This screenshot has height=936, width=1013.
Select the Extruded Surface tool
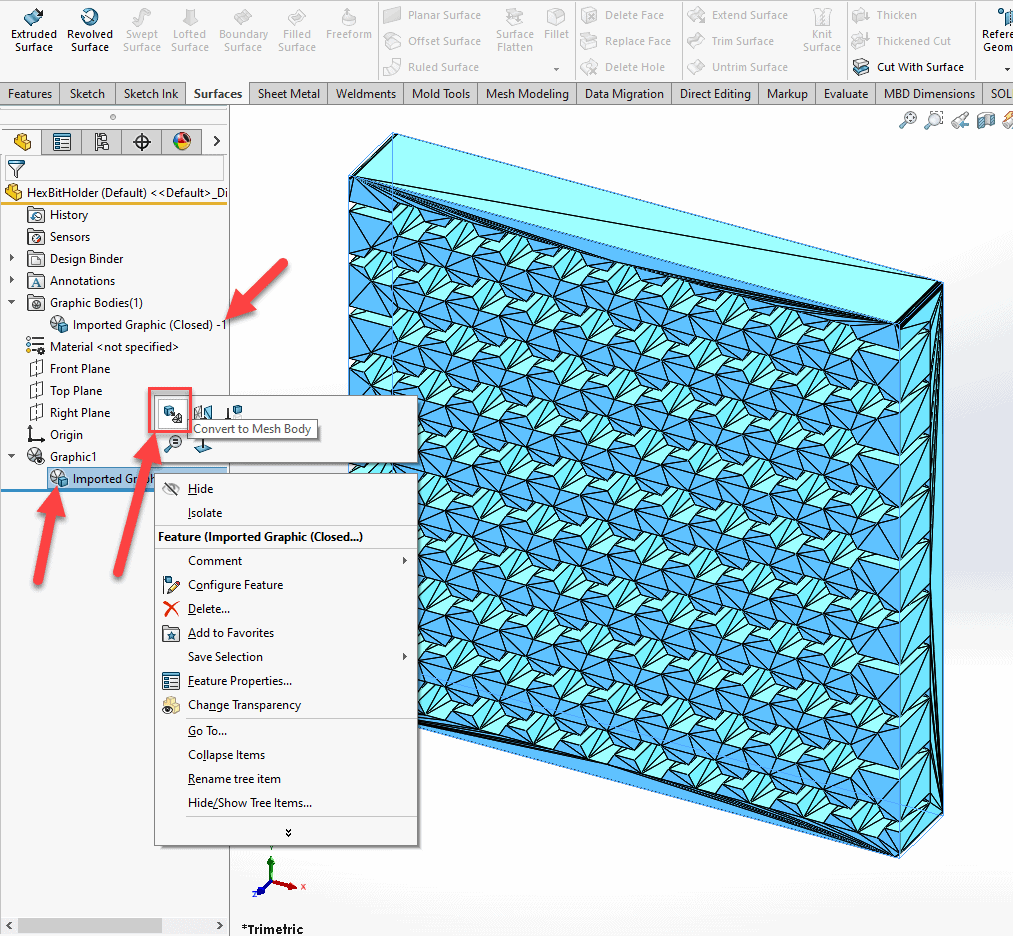(x=34, y=30)
